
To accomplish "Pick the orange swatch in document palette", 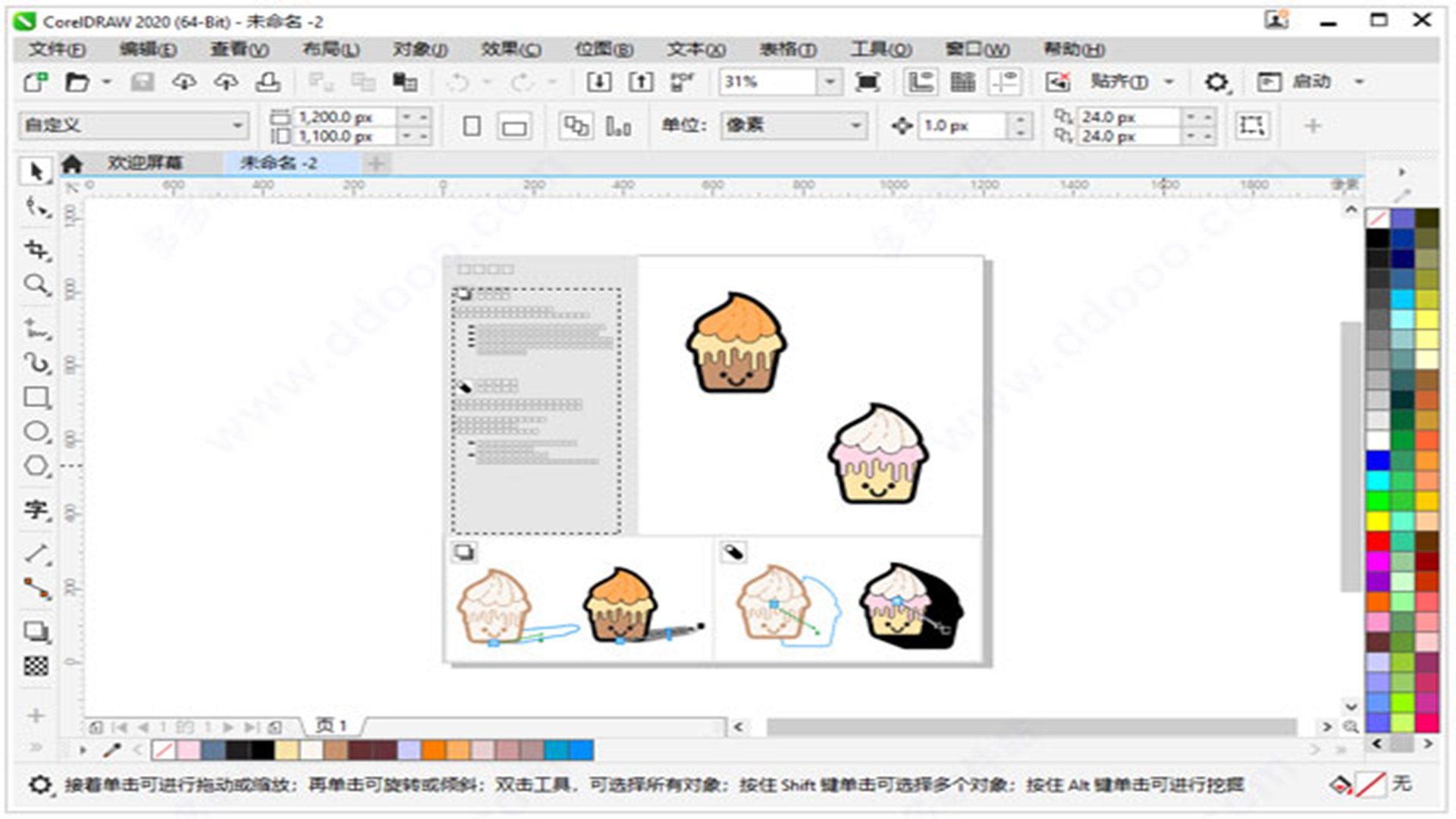I will 434,751.
